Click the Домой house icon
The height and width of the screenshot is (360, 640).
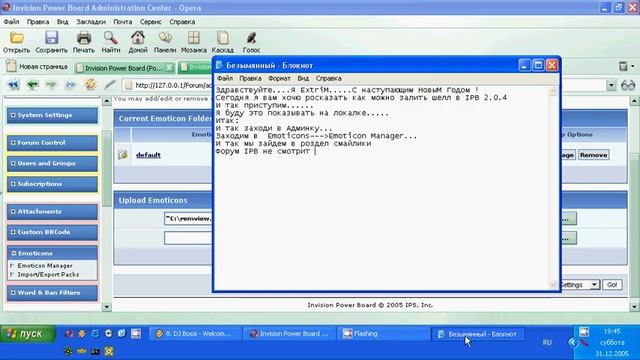point(138,38)
